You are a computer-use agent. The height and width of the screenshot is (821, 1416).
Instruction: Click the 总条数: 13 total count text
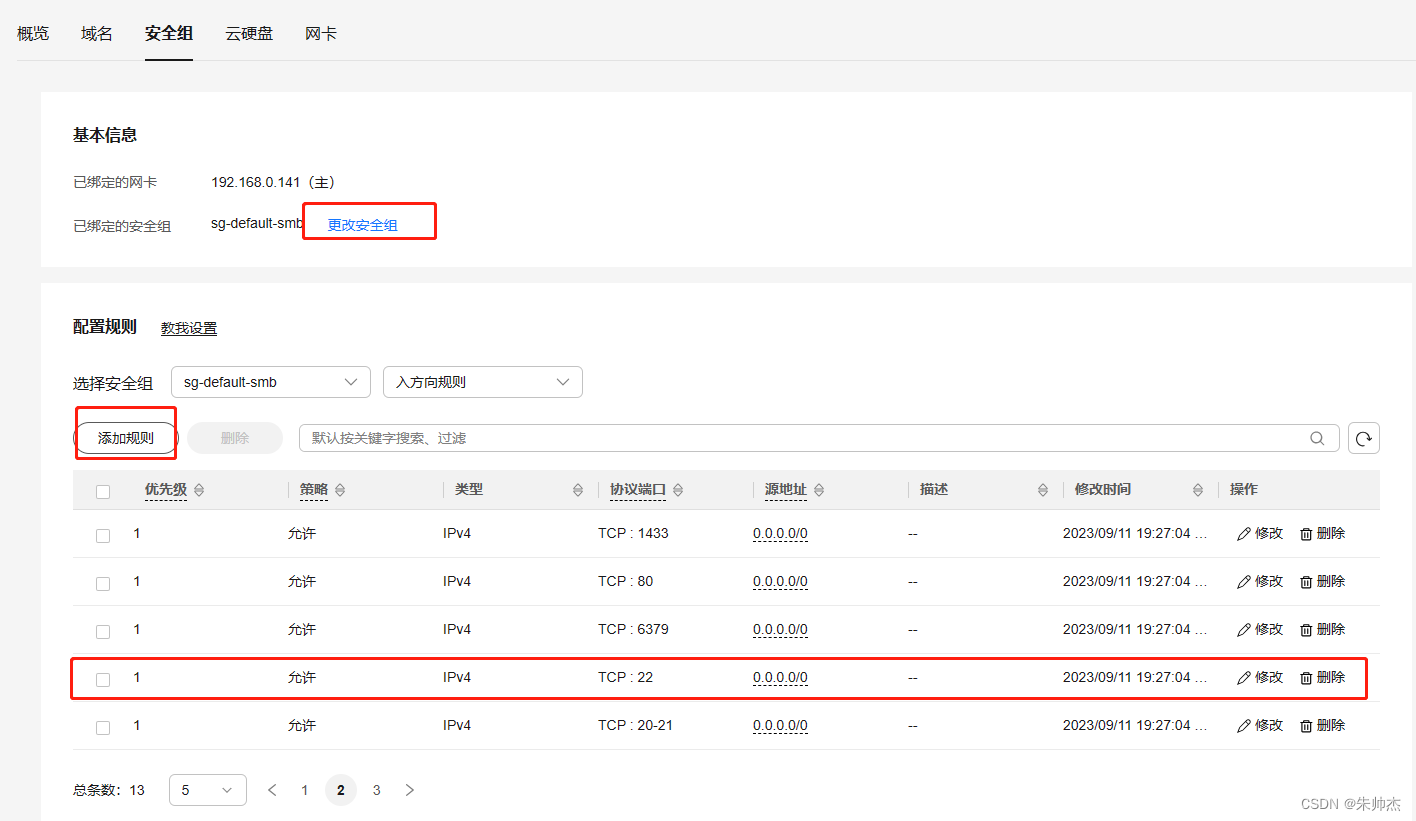(x=109, y=790)
